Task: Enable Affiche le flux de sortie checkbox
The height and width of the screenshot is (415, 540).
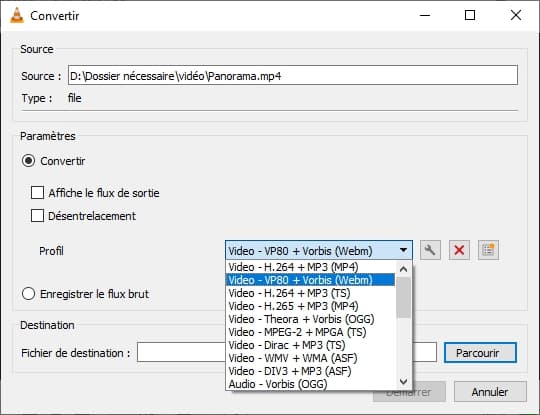Action: [x=37, y=193]
